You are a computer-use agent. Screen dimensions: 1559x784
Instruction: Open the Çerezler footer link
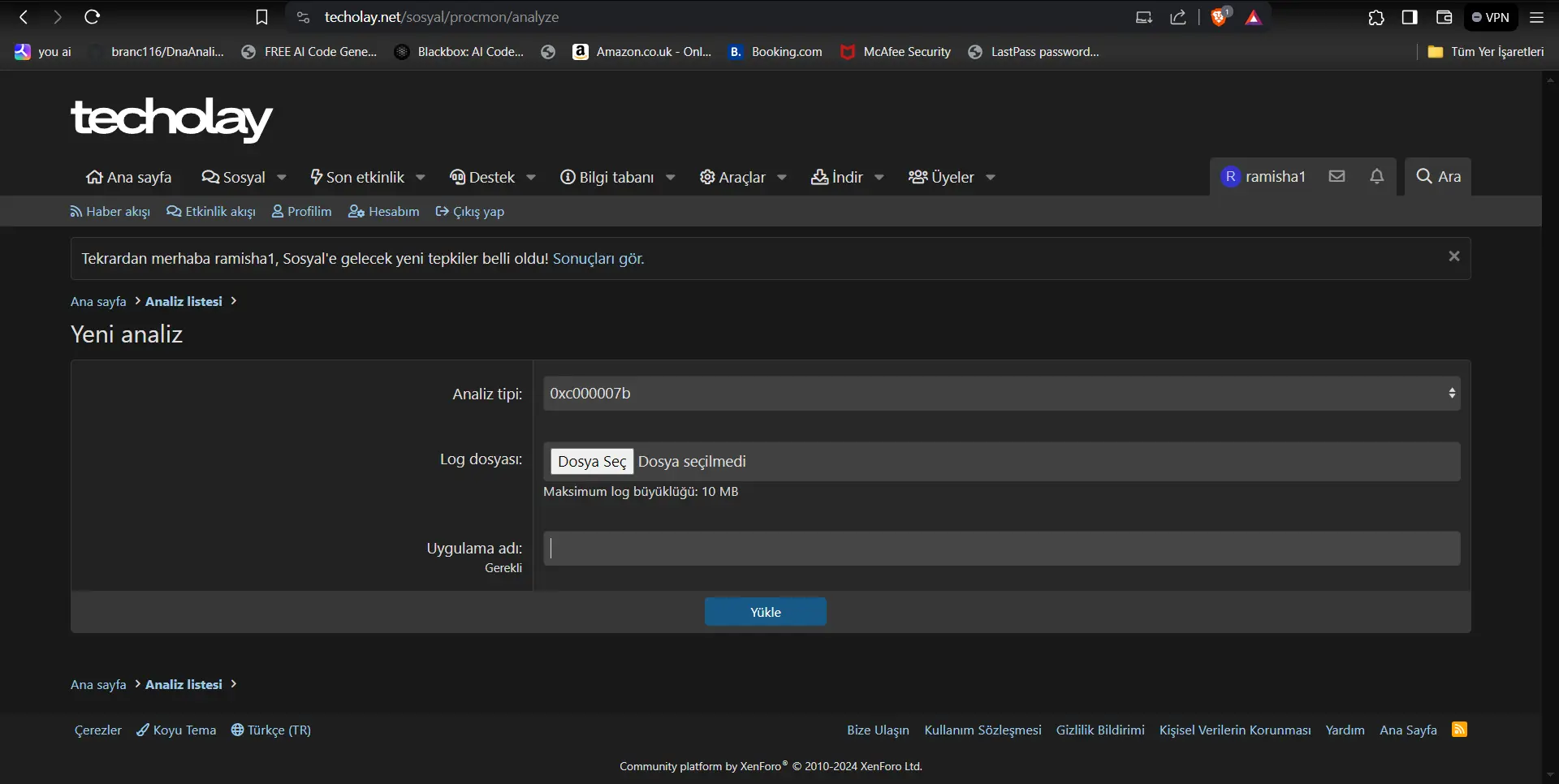click(98, 730)
